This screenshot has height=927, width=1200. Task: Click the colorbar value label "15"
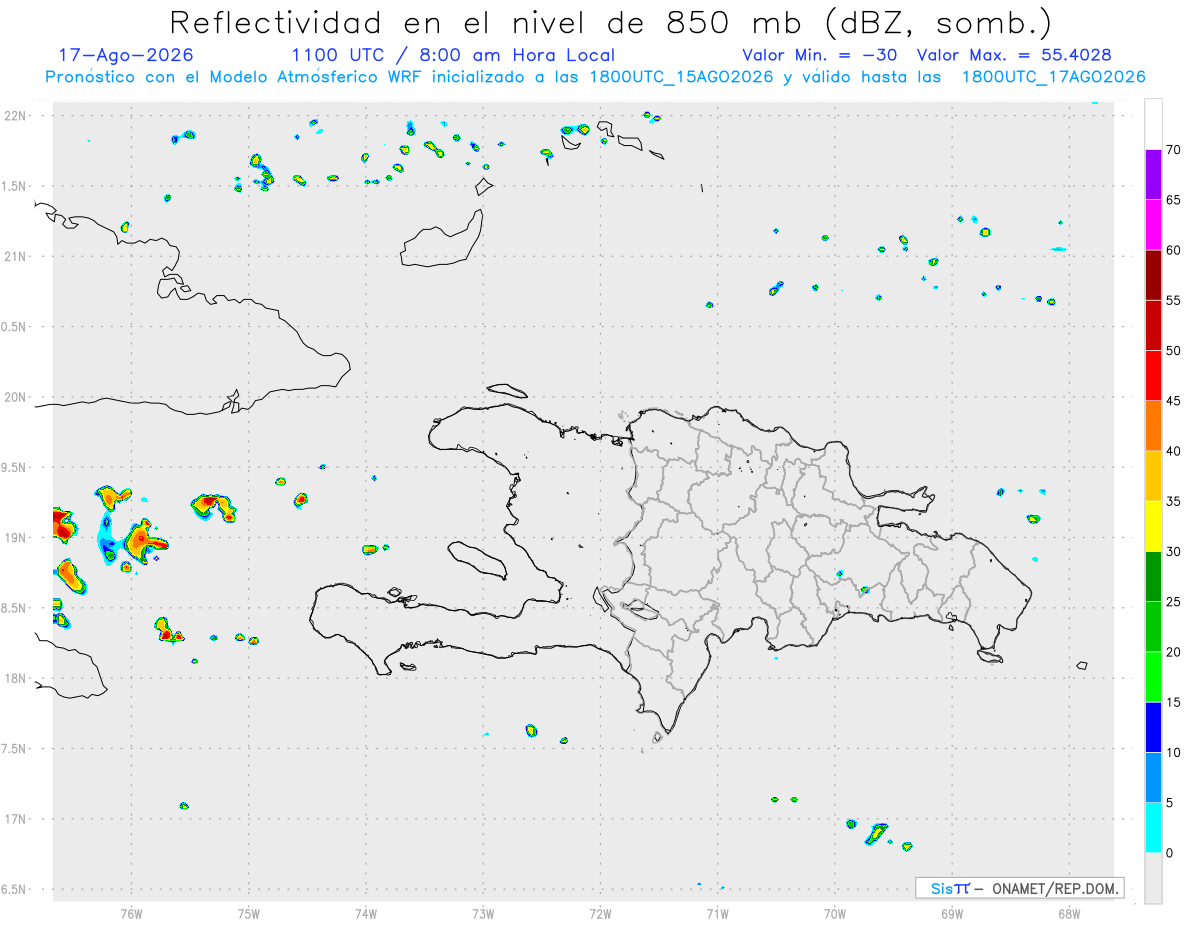[1174, 702]
